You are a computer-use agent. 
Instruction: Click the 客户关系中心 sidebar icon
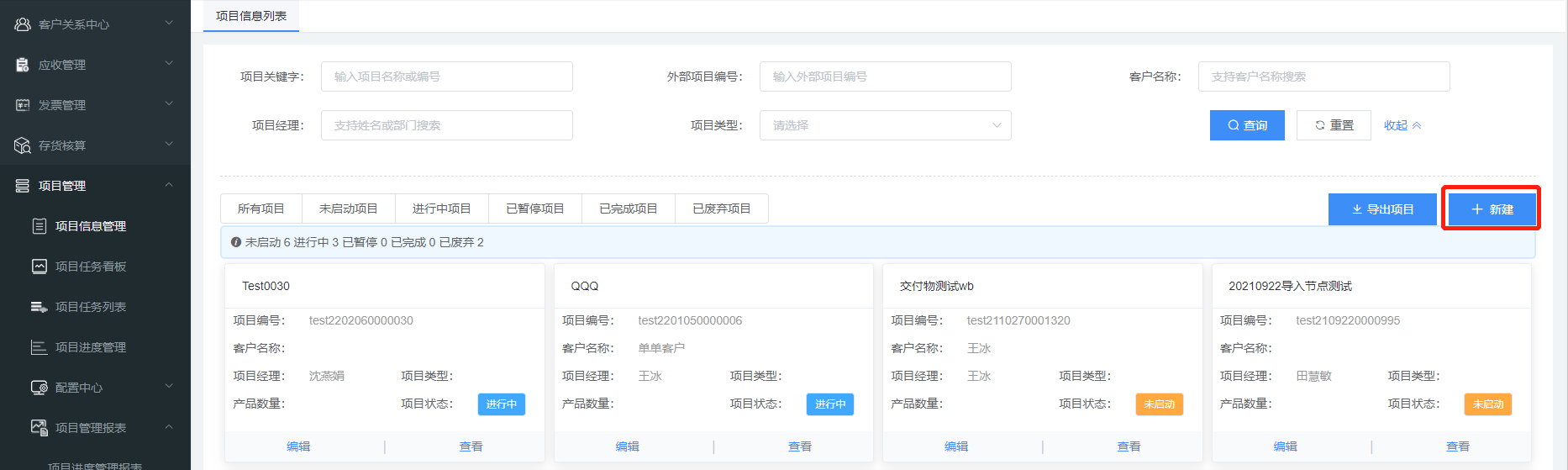[x=23, y=24]
